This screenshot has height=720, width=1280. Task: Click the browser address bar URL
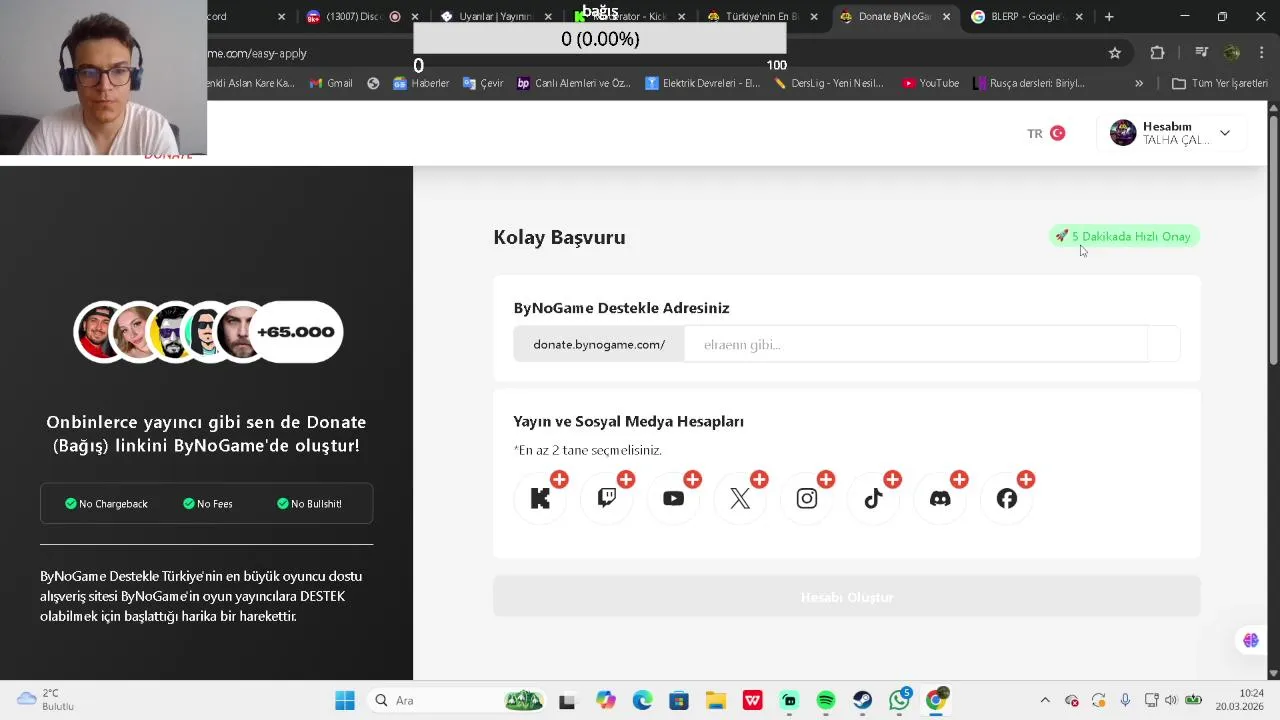pyautogui.click(x=257, y=53)
